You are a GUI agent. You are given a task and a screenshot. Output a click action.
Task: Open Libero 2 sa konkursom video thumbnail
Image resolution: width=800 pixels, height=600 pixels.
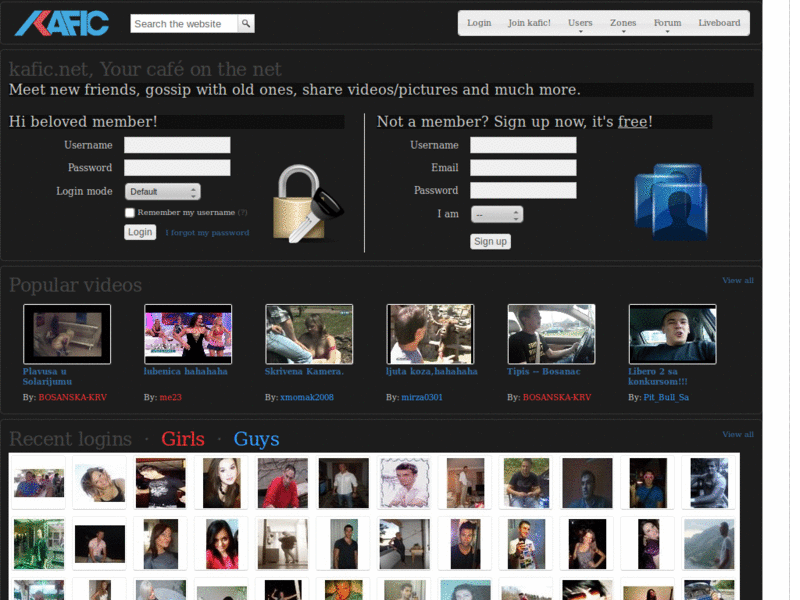[672, 334]
